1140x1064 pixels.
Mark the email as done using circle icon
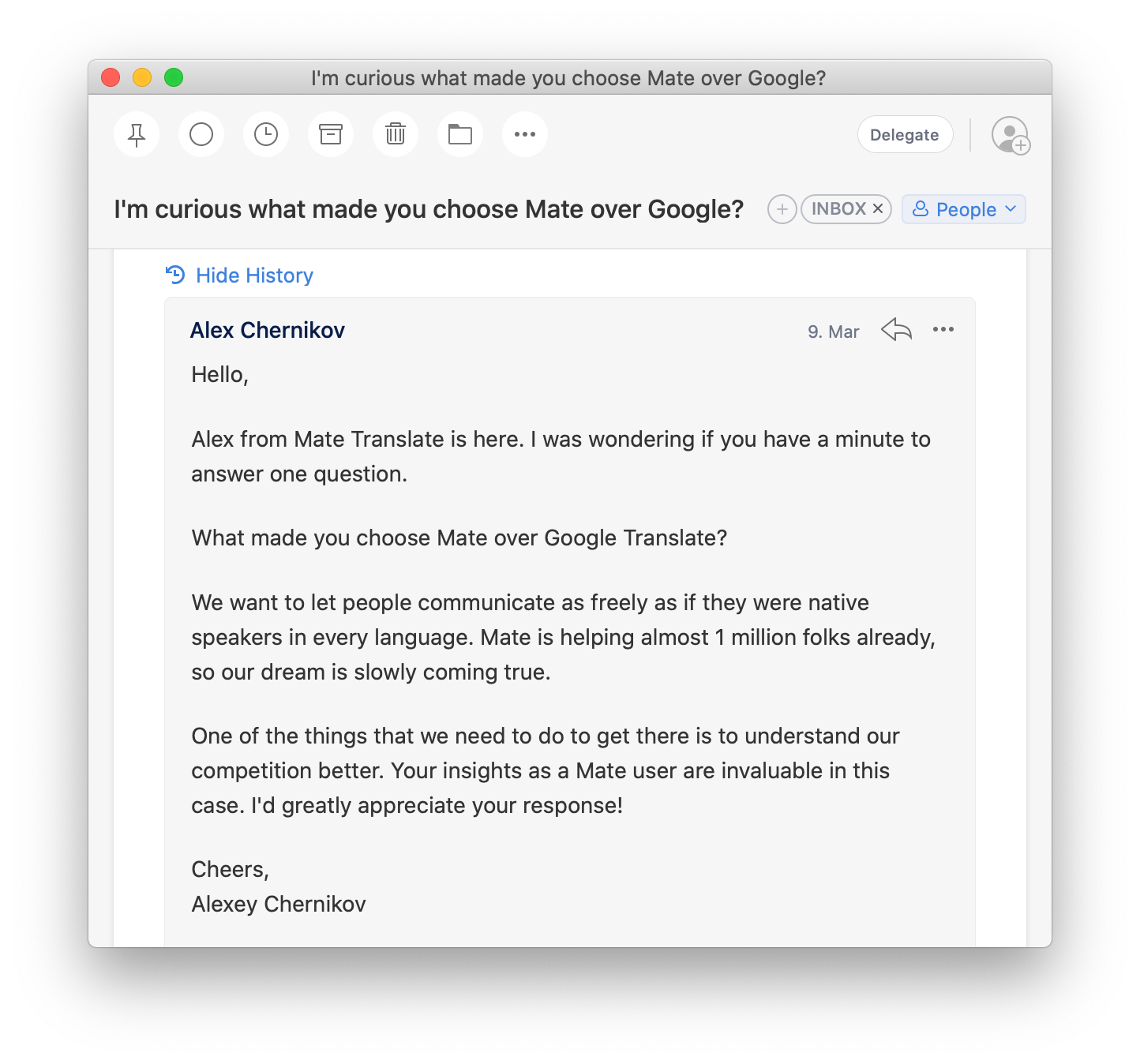(x=201, y=134)
